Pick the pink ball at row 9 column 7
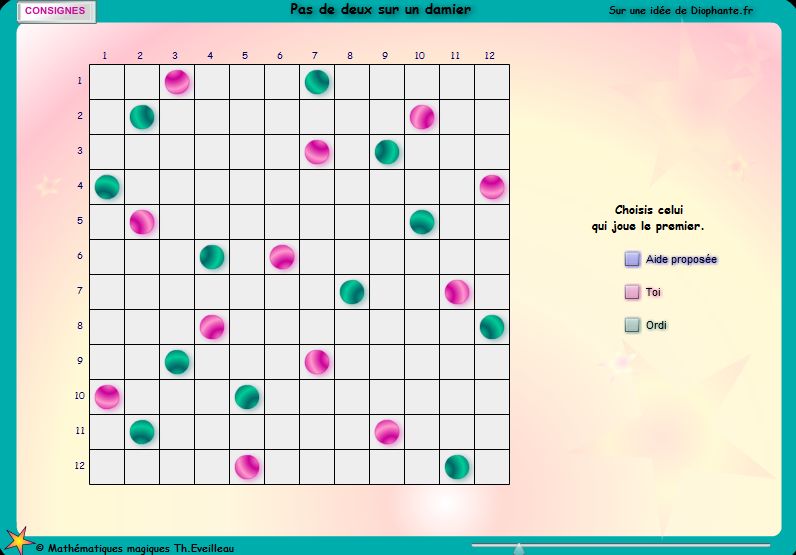 317,363
